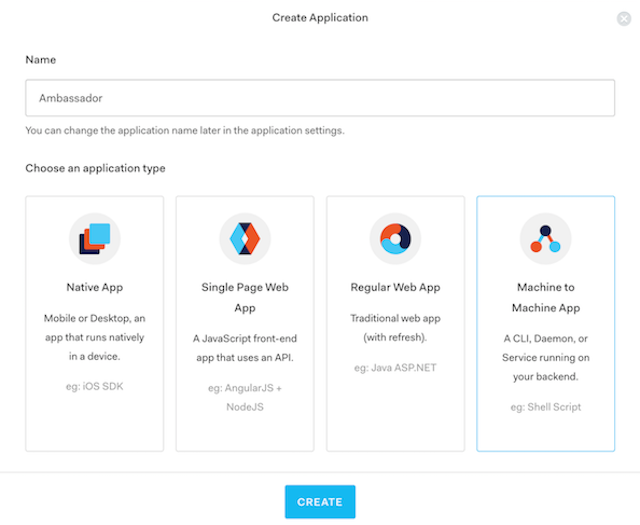Screen dimensions: 640x525
Task: Click the 'Choose an application type' label
Action: click(96, 168)
